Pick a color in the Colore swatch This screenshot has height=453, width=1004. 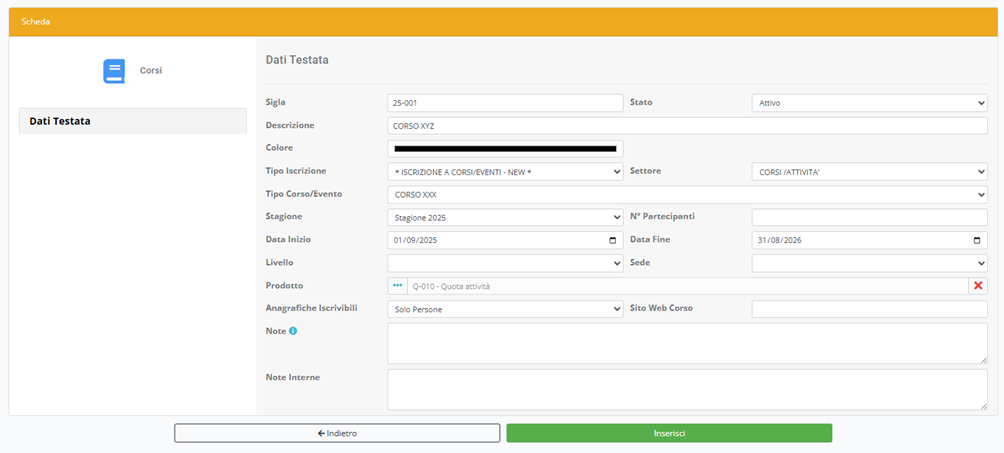coord(504,148)
